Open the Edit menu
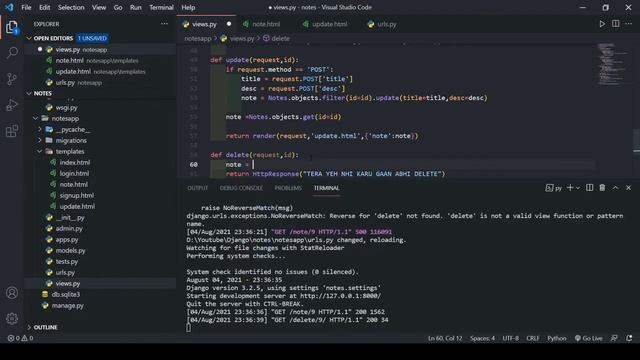This screenshot has width=640, height=360. [44, 7]
